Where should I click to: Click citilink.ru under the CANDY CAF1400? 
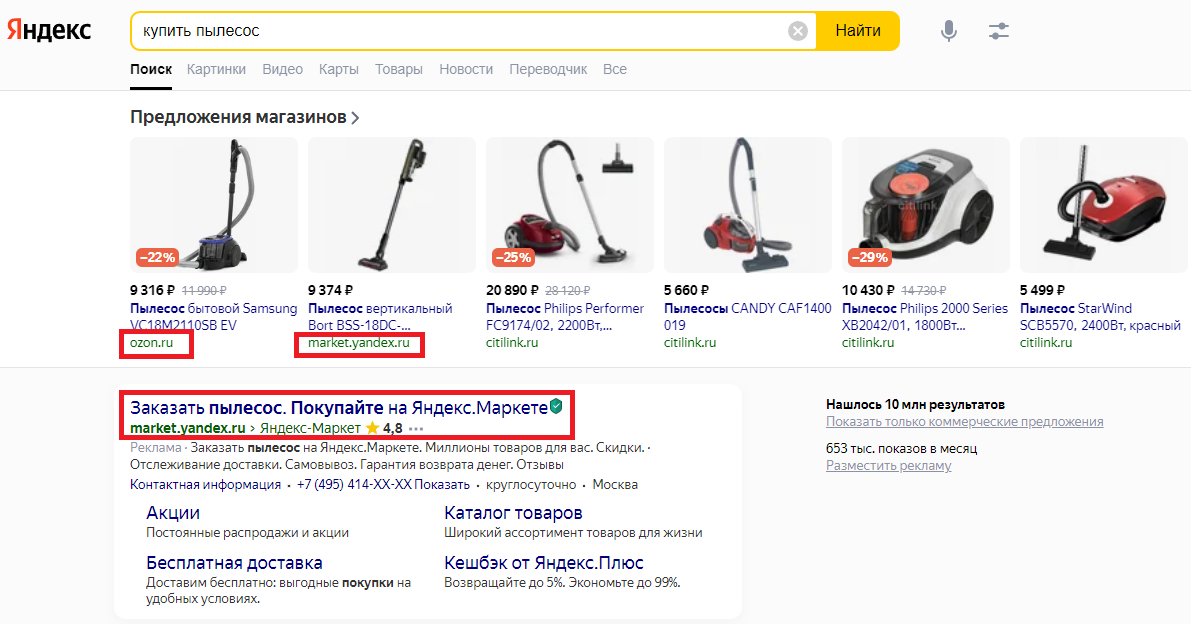690,342
